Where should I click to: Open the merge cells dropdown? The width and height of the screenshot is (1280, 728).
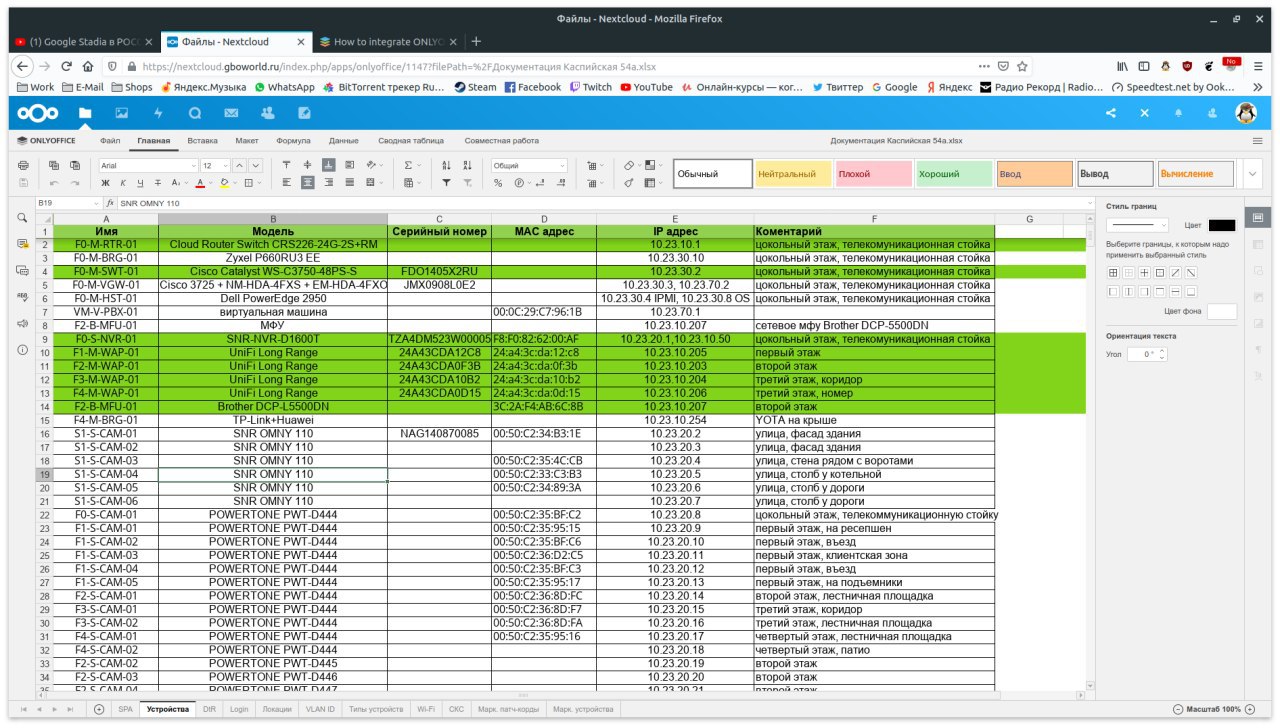[375, 183]
